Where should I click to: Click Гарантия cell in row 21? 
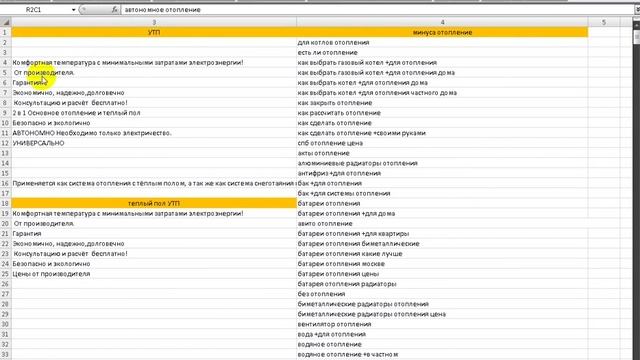click(154, 233)
